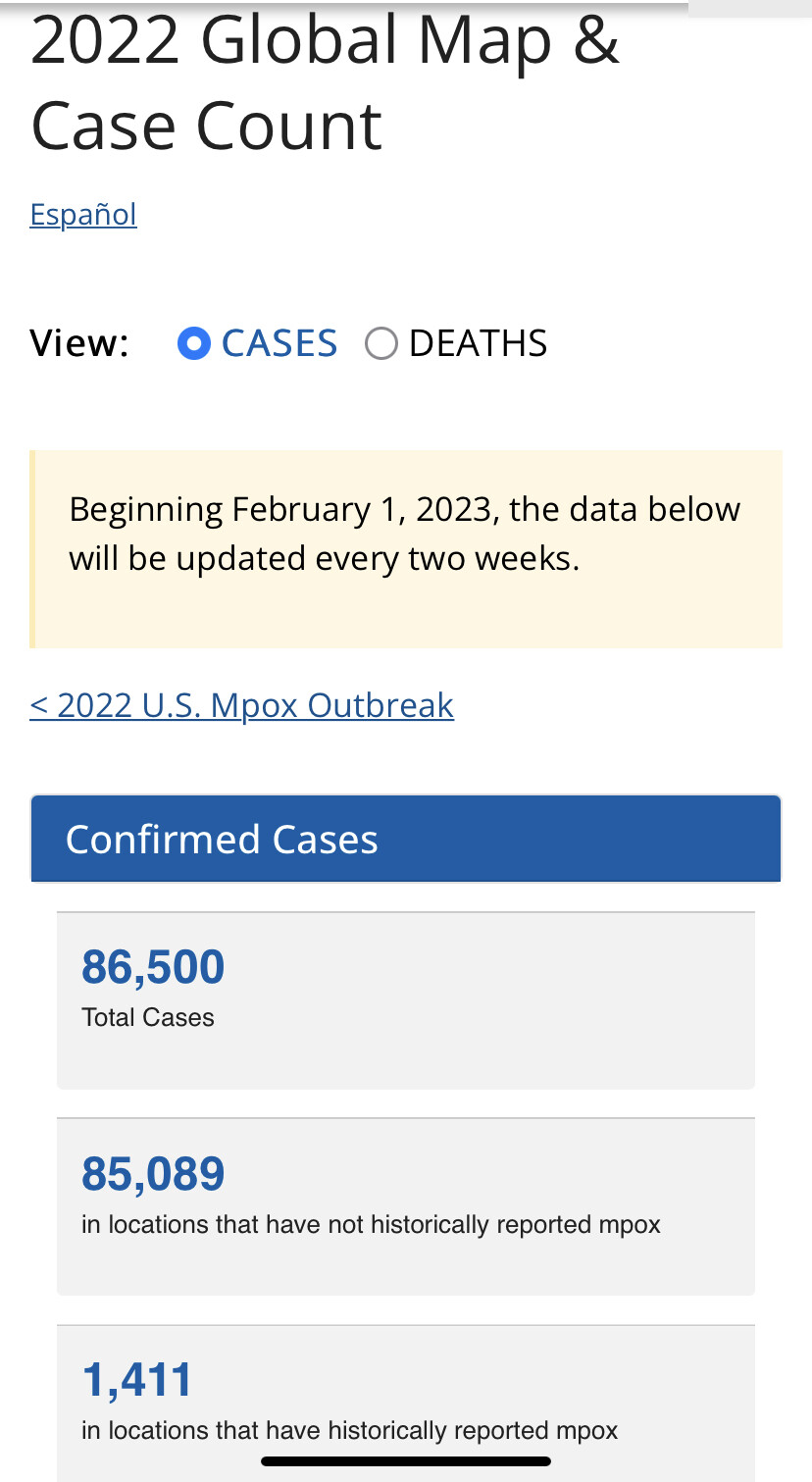Tap the home indicator bar at bottom
The height and width of the screenshot is (1482, 812).
406,1461
